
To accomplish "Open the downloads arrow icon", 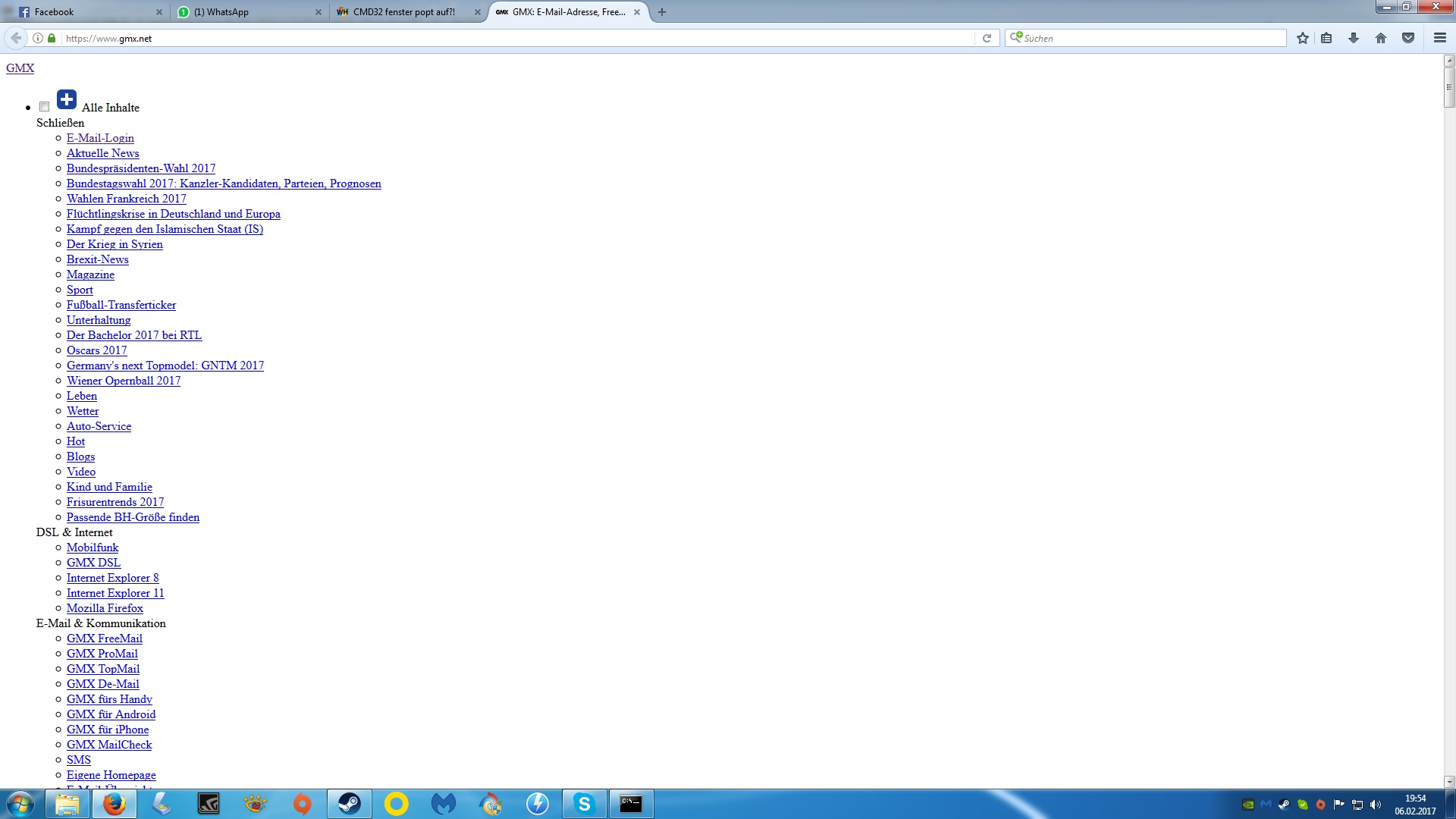I will (1354, 38).
